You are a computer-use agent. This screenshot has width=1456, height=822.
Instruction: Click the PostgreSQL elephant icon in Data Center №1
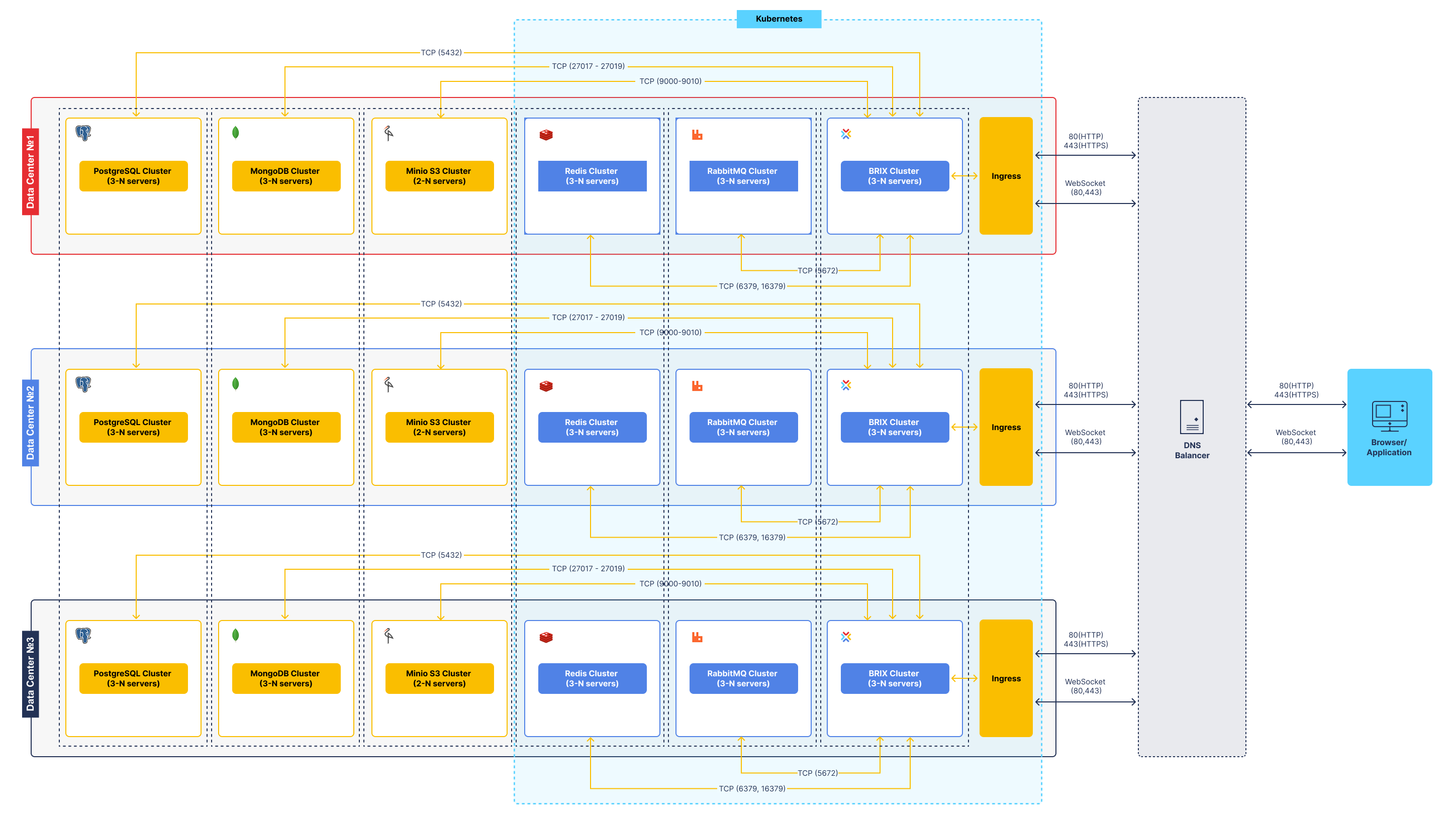pyautogui.click(x=83, y=133)
